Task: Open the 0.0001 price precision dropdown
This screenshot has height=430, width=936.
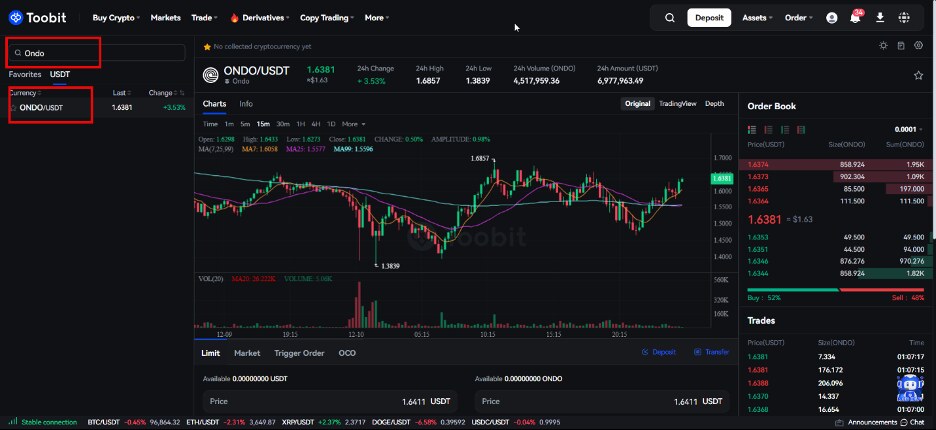Action: tap(910, 130)
